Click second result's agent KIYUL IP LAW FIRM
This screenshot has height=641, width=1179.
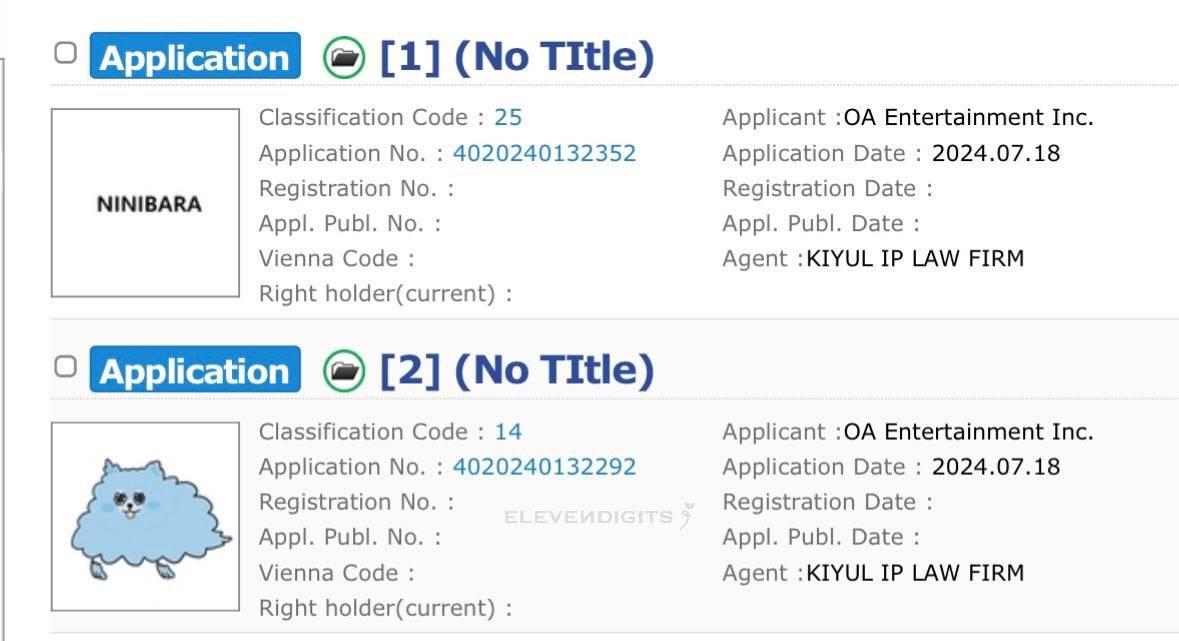(915, 573)
